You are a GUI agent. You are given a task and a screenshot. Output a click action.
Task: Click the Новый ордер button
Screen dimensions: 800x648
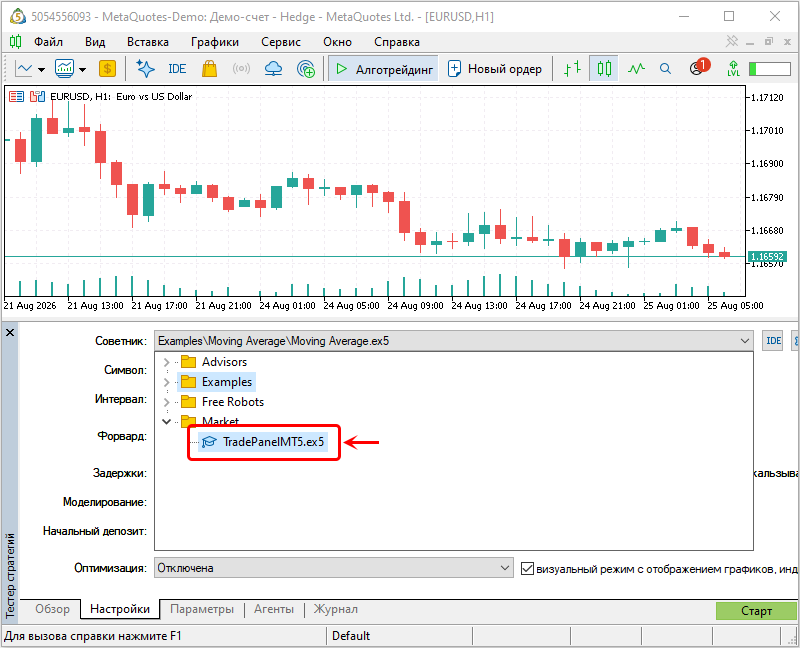[x=494, y=69]
